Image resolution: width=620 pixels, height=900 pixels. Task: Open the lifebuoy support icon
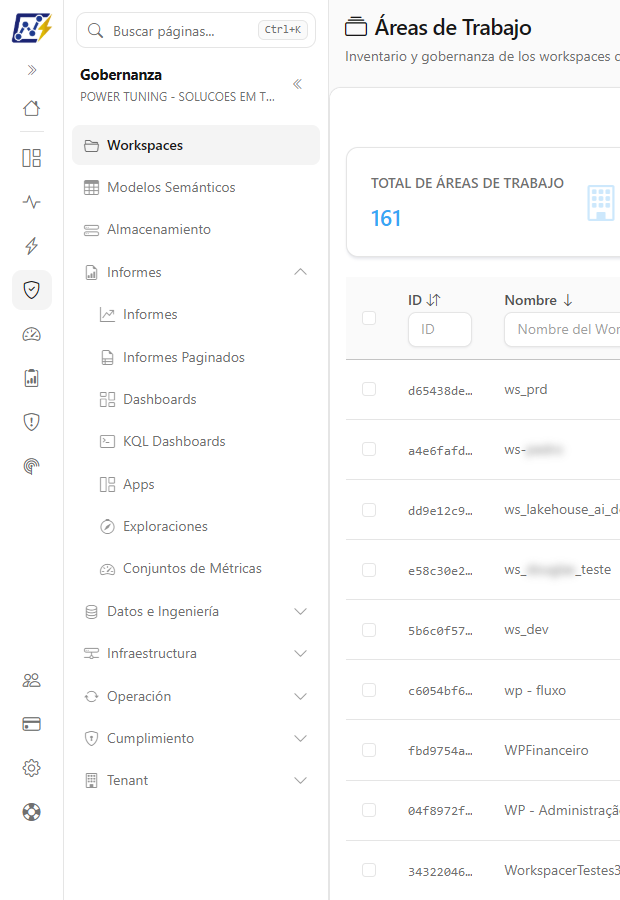[32, 812]
